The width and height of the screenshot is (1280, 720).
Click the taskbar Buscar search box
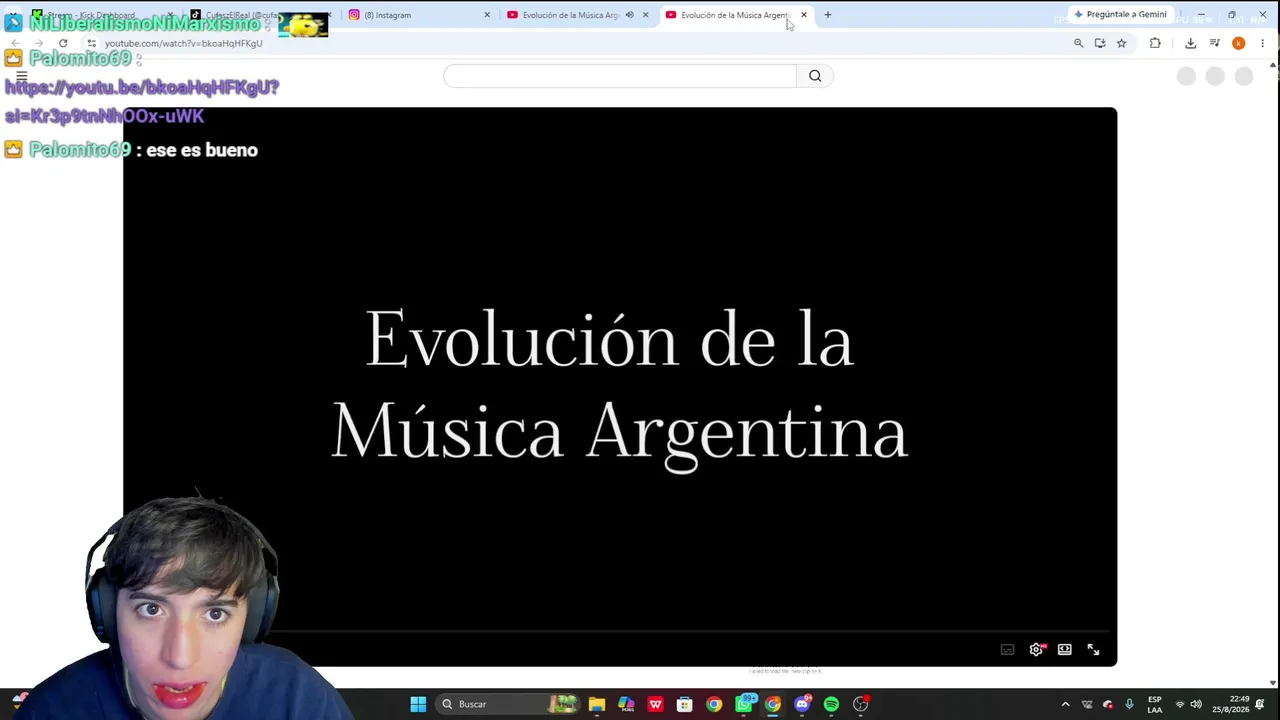(508, 704)
